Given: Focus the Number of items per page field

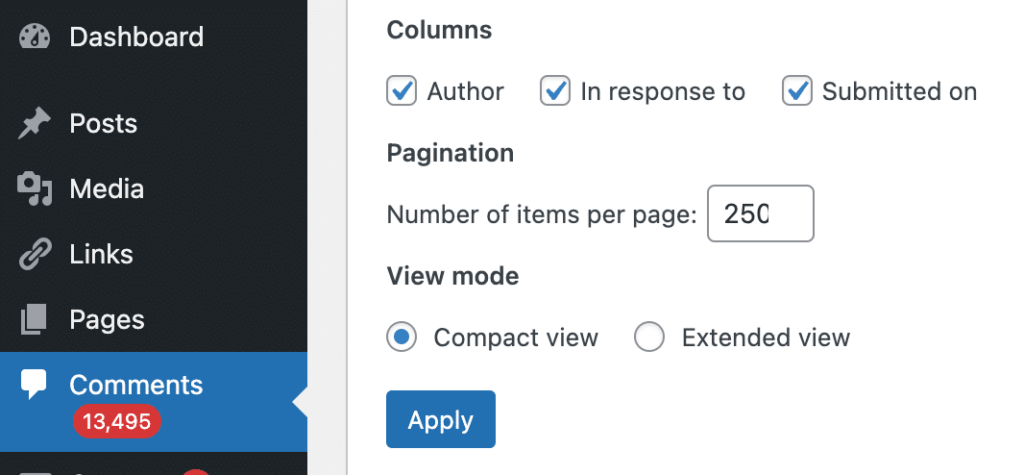Looking at the screenshot, I should 760,214.
